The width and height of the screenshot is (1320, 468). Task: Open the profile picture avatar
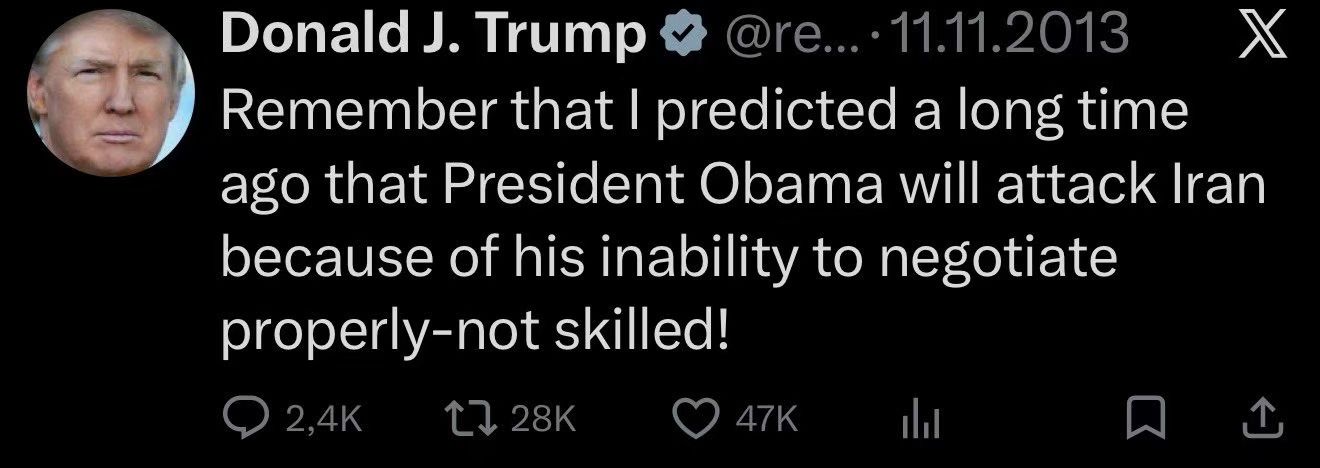pyautogui.click(x=111, y=98)
